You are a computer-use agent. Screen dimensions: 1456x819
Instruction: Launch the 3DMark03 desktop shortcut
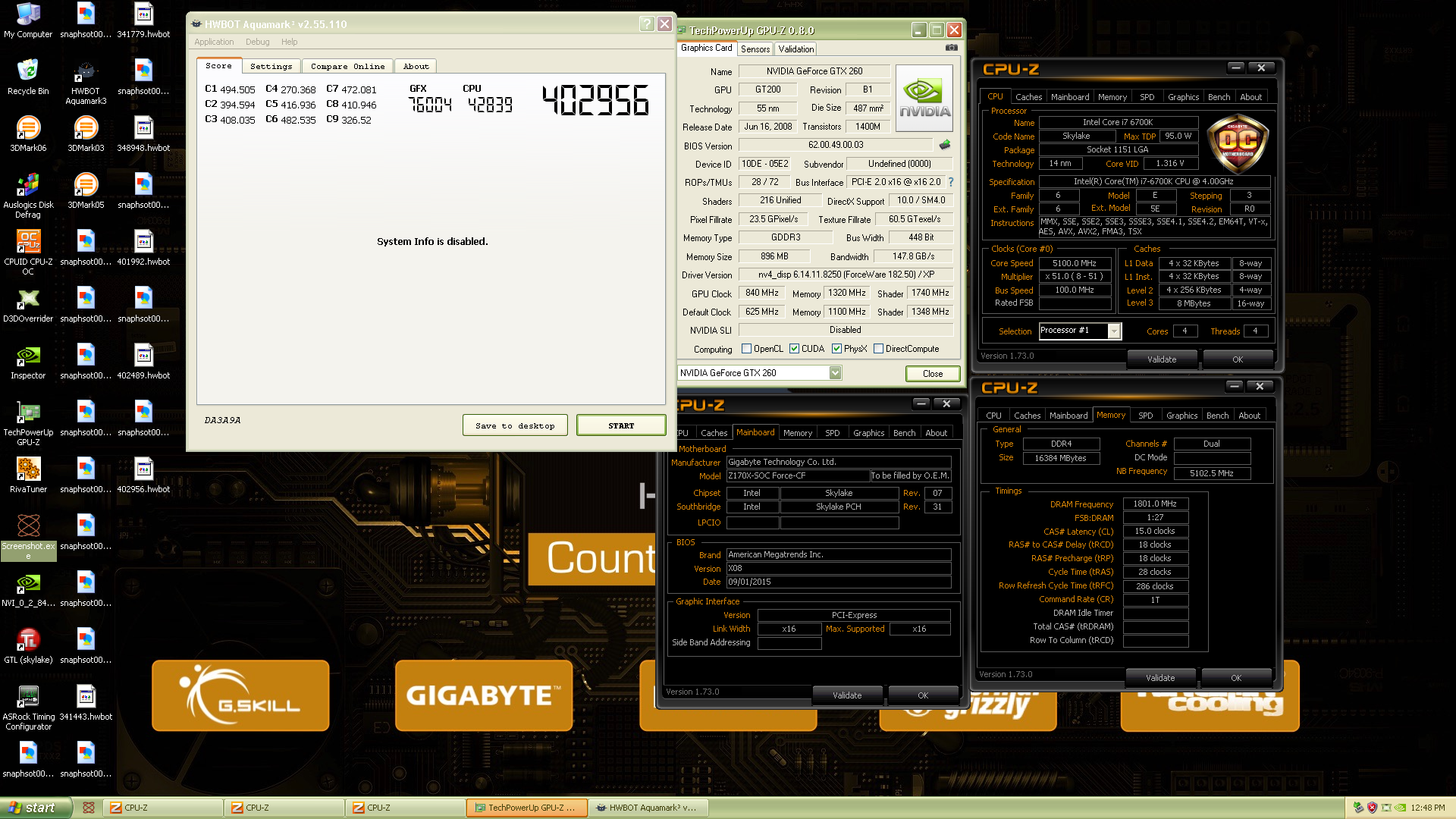point(86,135)
